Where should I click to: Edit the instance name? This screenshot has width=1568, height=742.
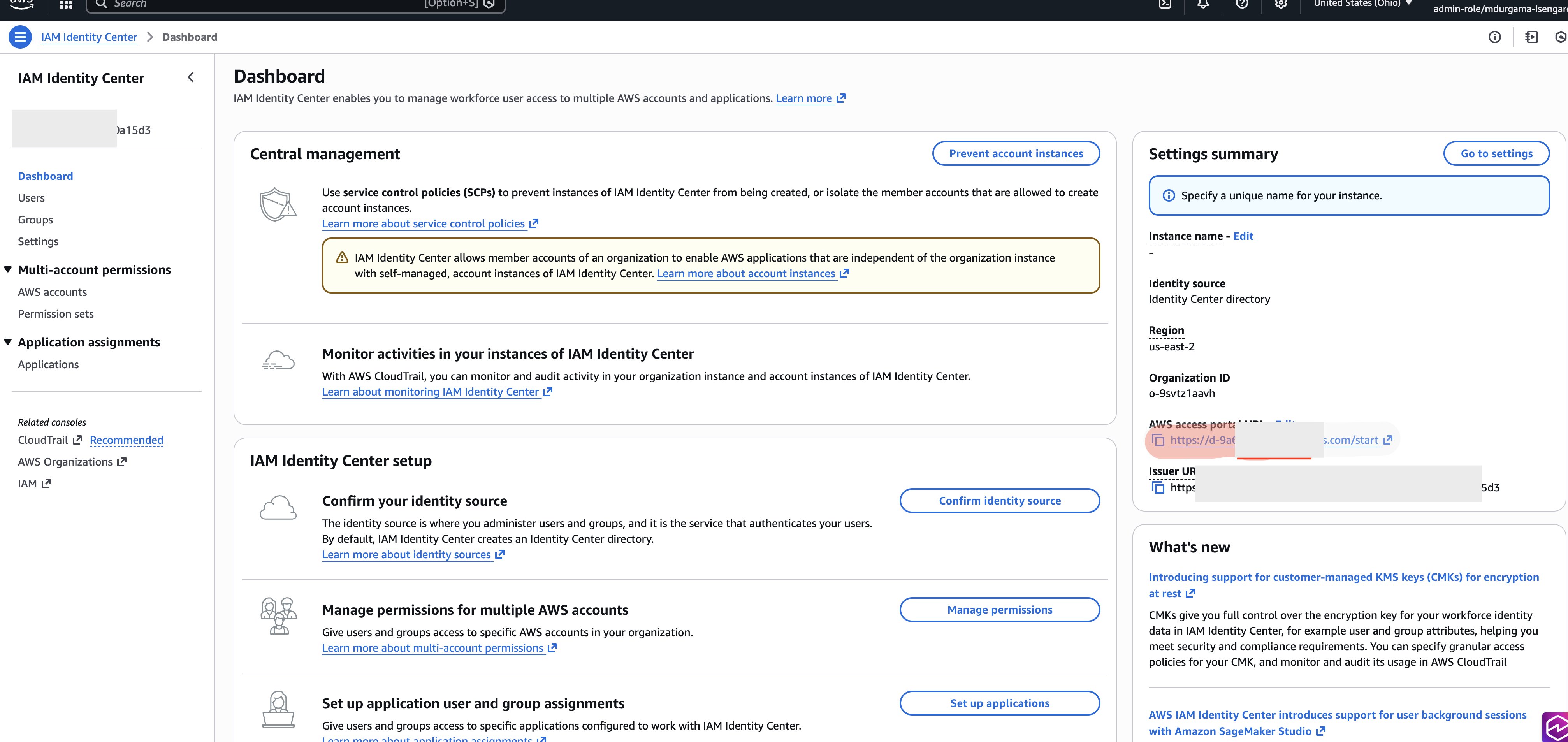(1244, 236)
